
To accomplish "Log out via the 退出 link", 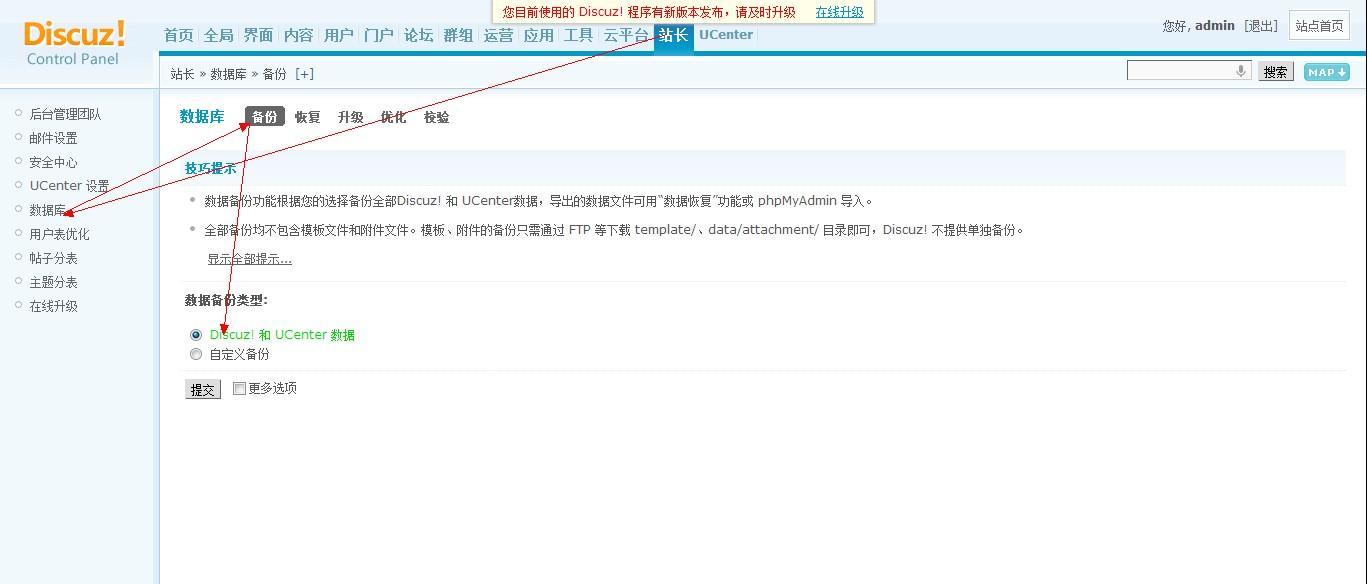I will coord(1260,25).
